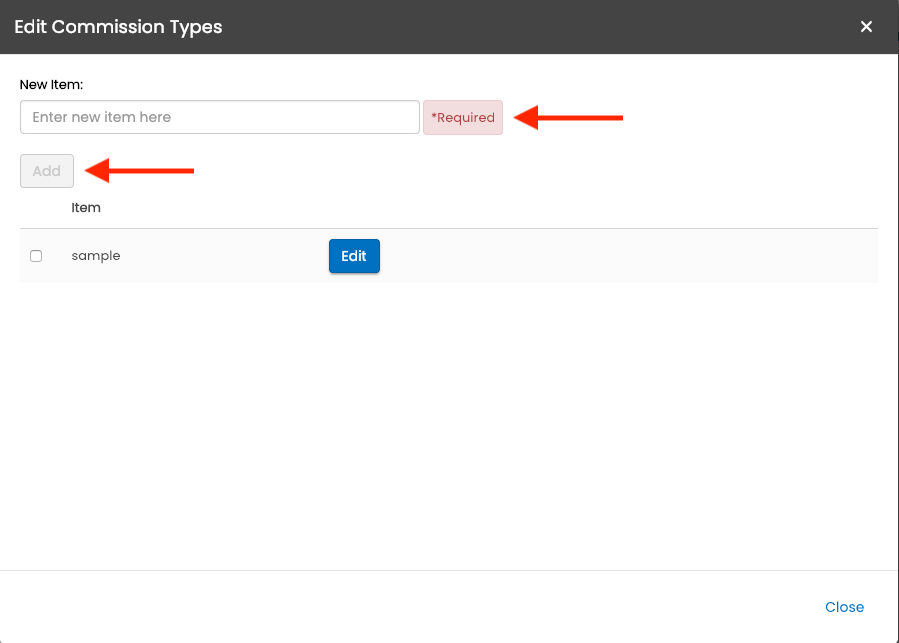Dismiss the dialog with the X icon

click(x=866, y=27)
